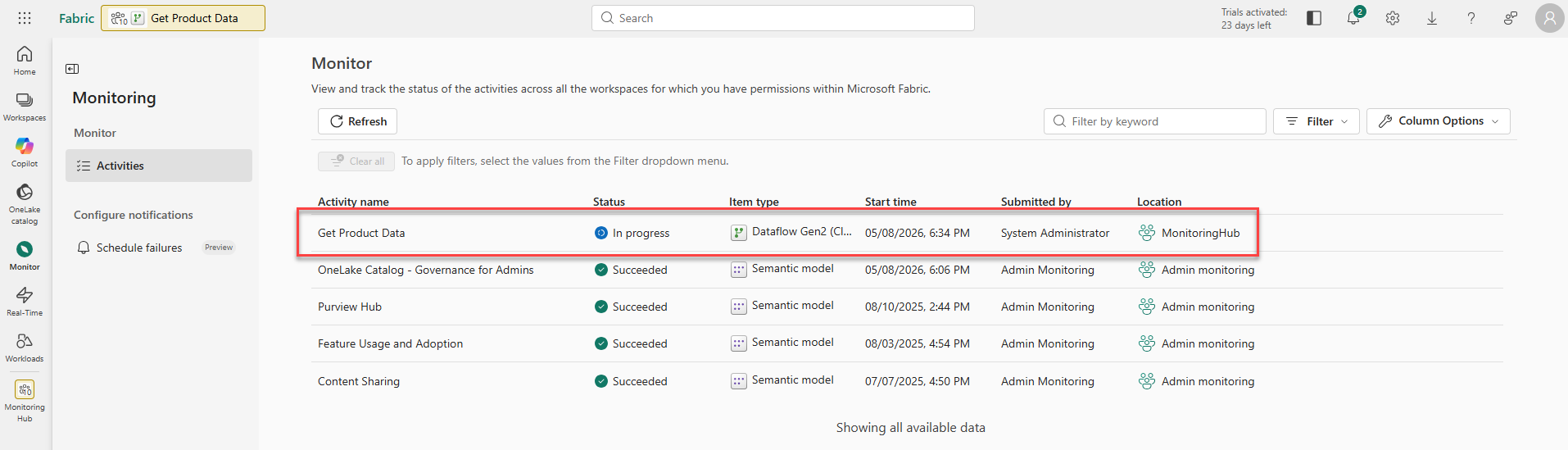Viewport: 1568px width, 450px height.
Task: Click System Administrator in Submitted by column
Action: coord(1055,233)
